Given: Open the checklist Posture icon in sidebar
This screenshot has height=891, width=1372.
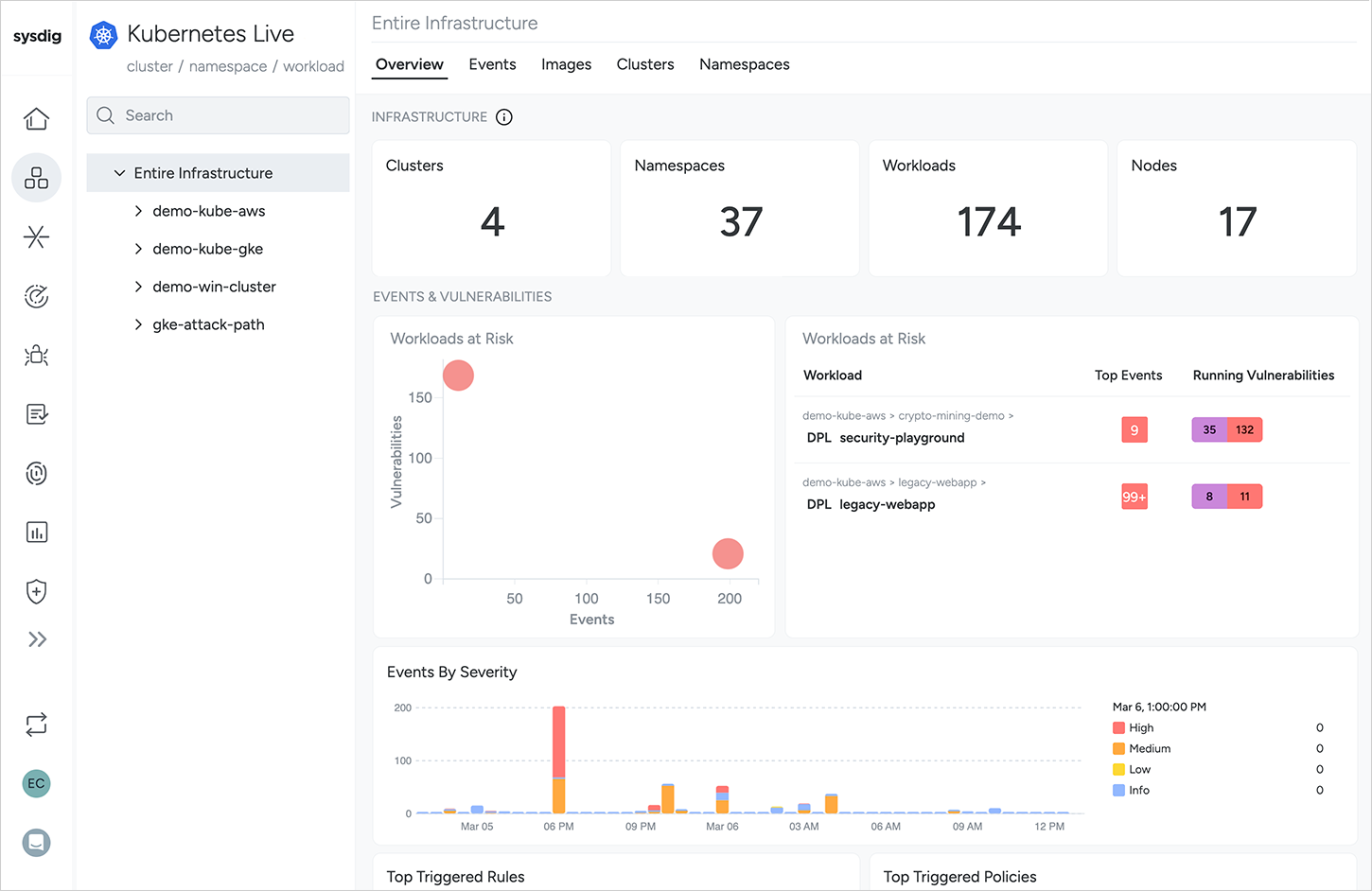Looking at the screenshot, I should (x=36, y=414).
